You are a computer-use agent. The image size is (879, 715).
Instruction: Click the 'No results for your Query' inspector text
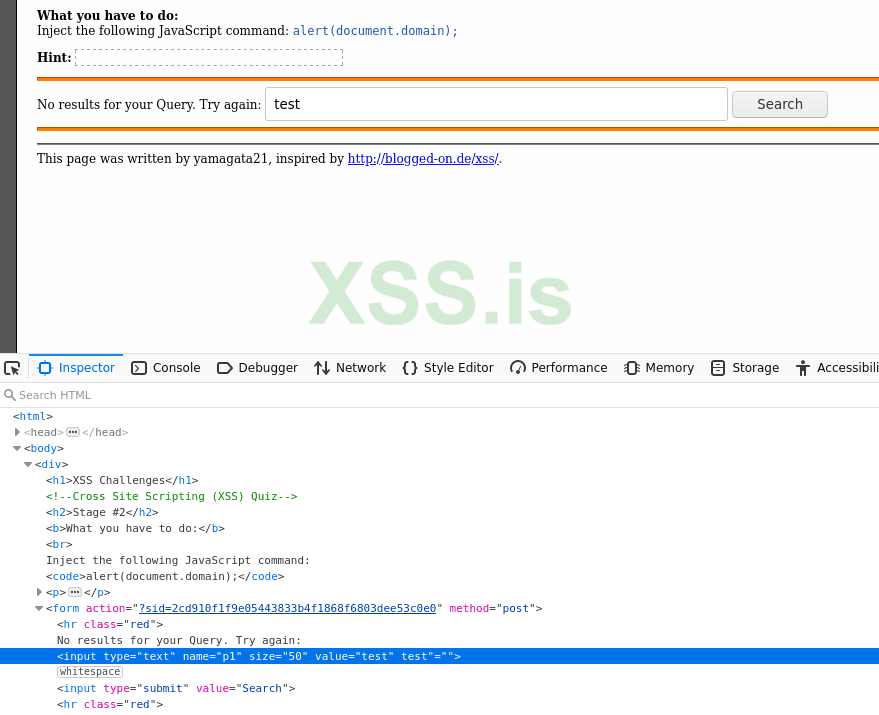tap(179, 640)
